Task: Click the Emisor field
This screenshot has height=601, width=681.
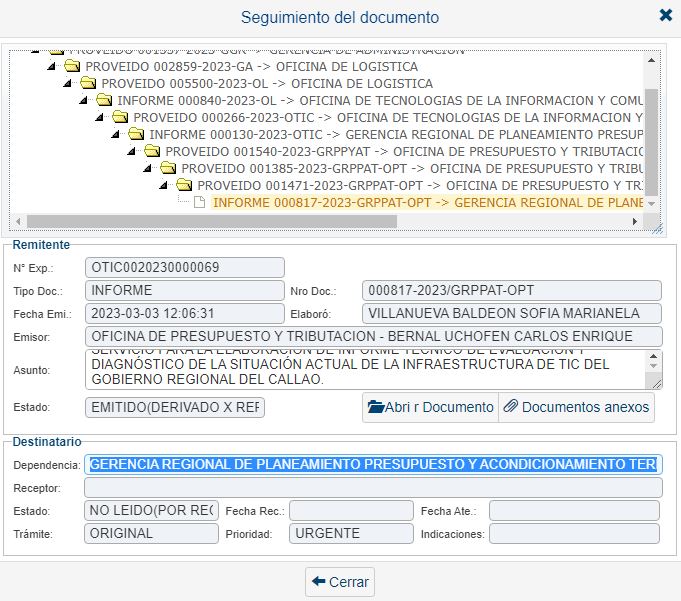Action: [374, 337]
